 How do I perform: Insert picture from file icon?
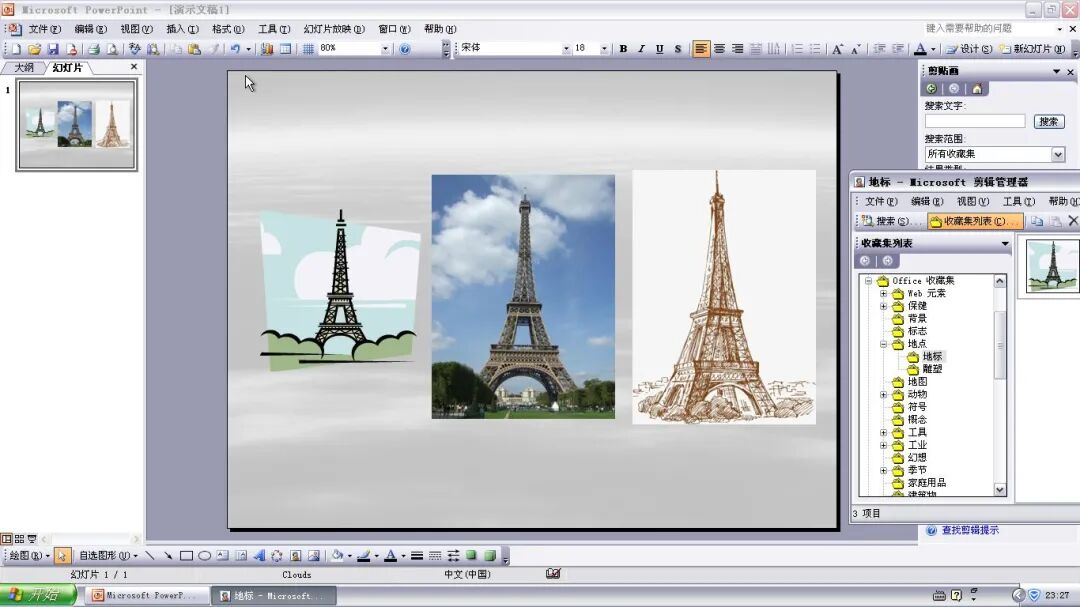[313, 555]
